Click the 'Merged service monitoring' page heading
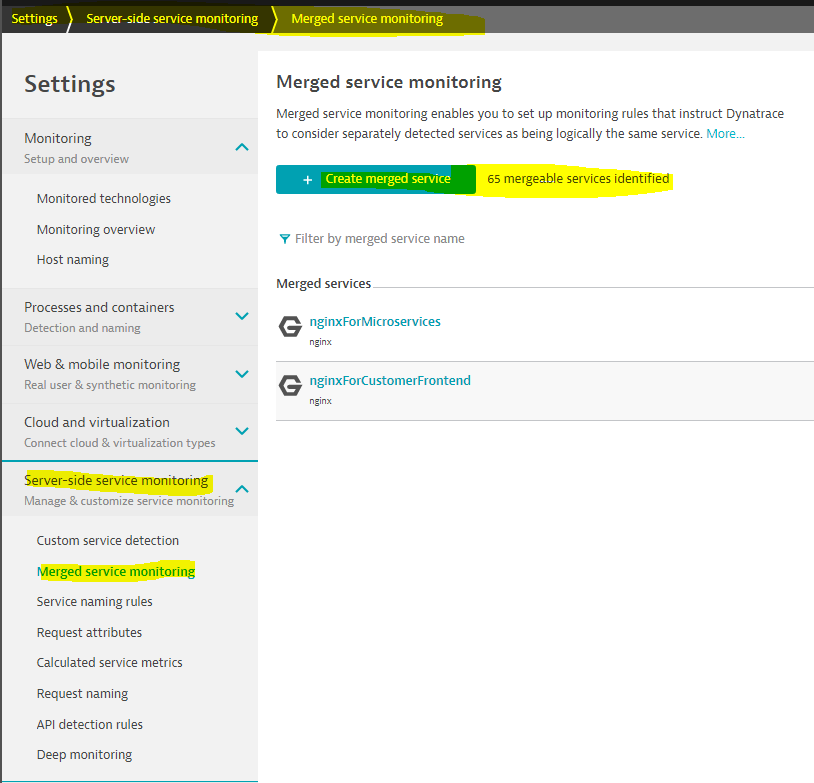This screenshot has width=814, height=783. (389, 82)
